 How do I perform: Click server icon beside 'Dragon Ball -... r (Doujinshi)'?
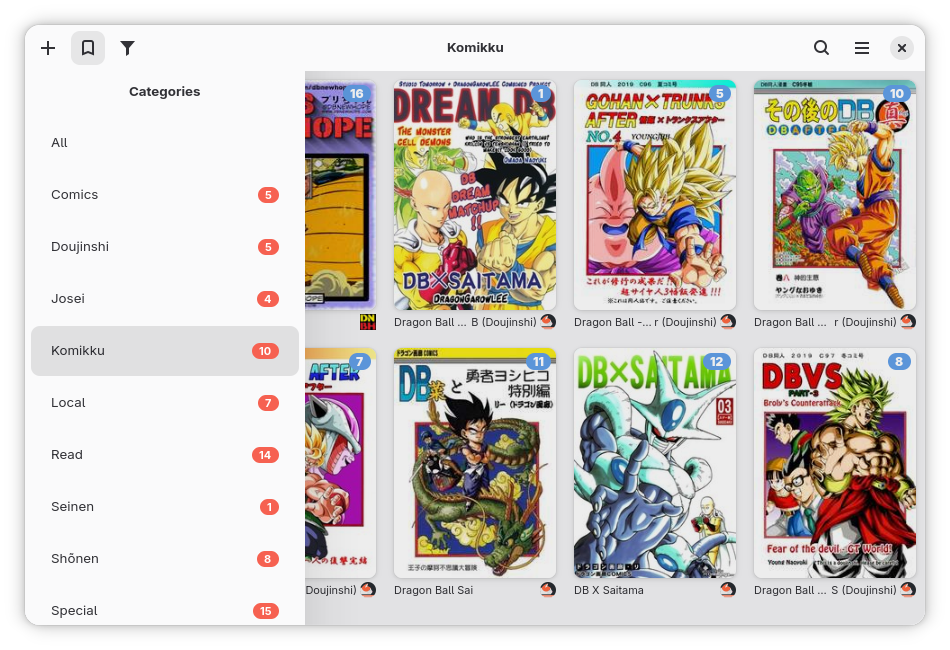tap(728, 322)
